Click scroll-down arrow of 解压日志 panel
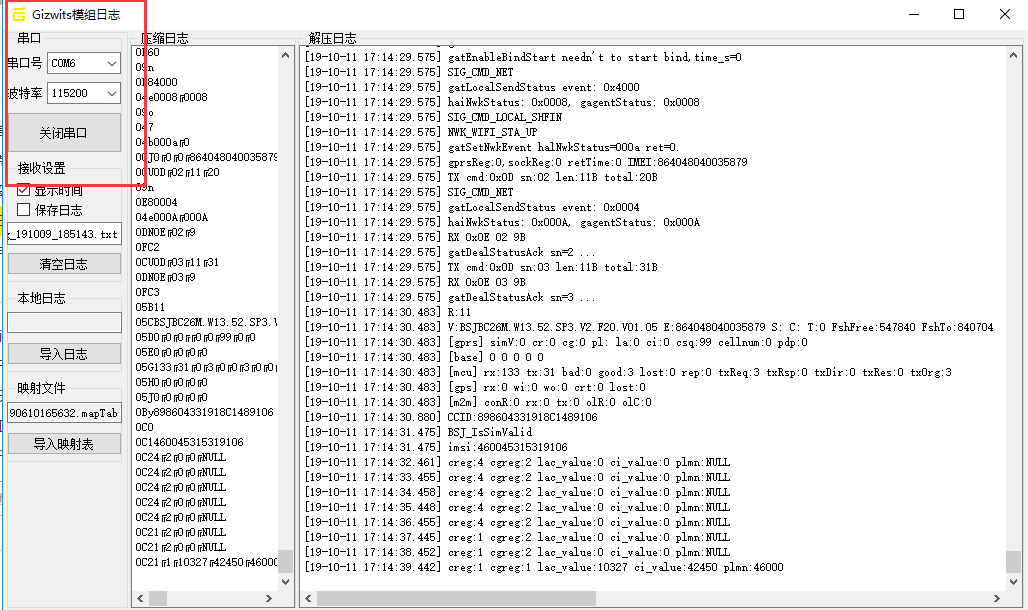The width and height of the screenshot is (1028, 610). click(x=1013, y=582)
